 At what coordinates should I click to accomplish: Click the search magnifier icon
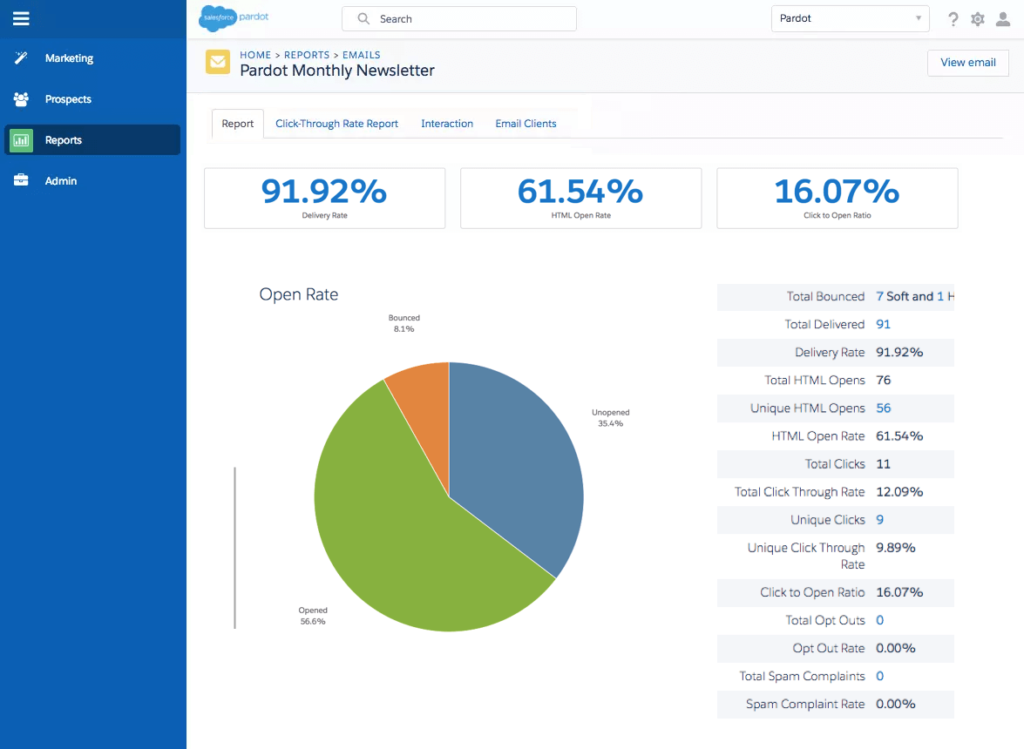364,18
